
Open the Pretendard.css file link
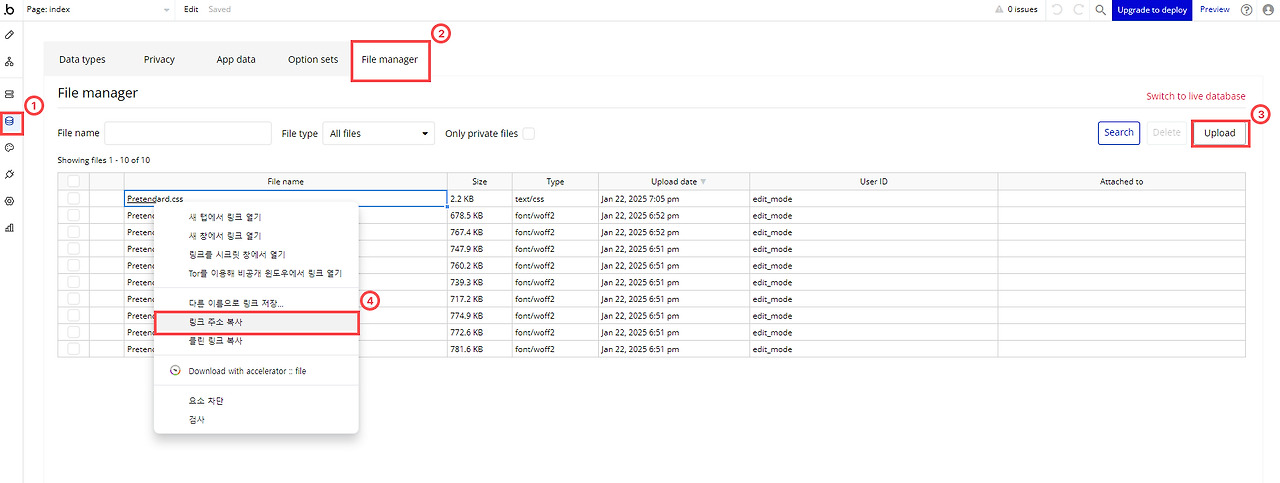coord(155,198)
